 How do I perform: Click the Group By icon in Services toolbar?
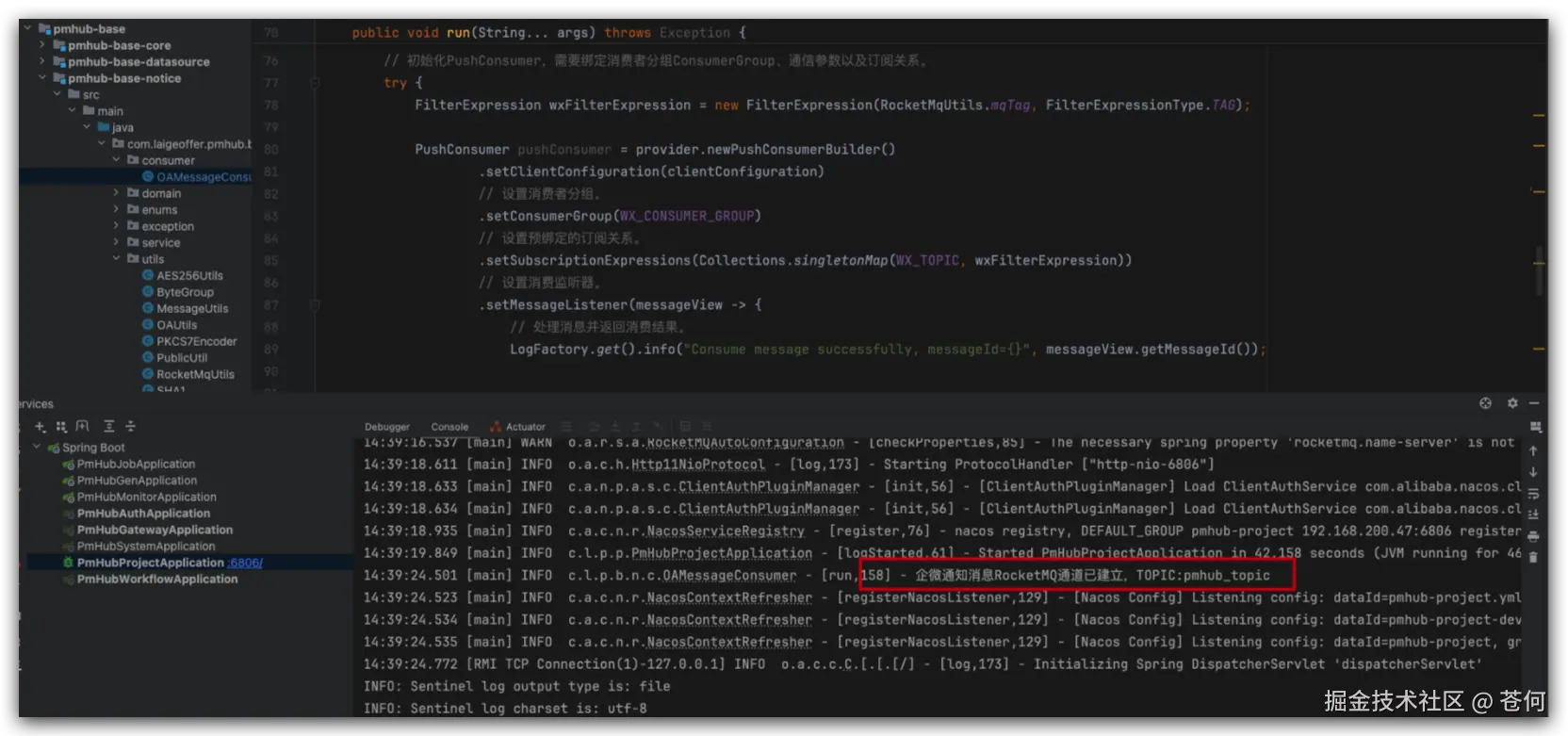(61, 427)
